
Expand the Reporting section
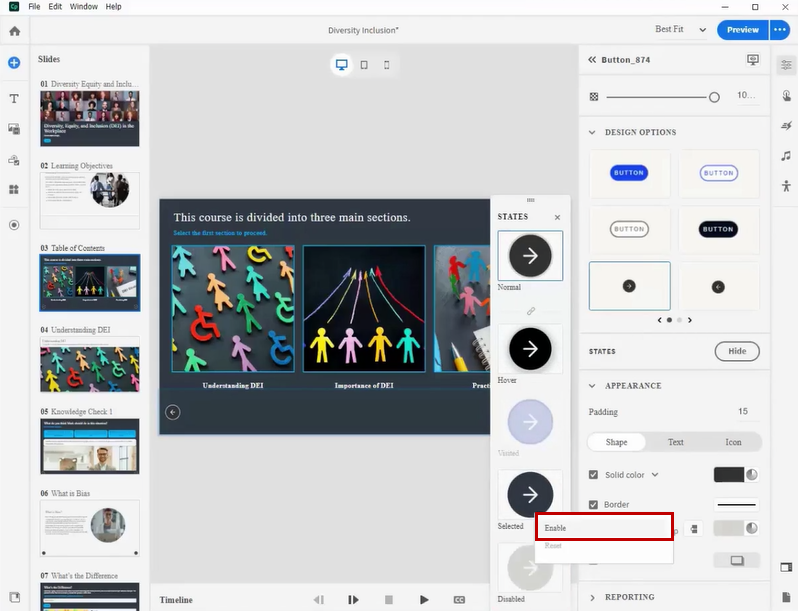click(x=592, y=597)
